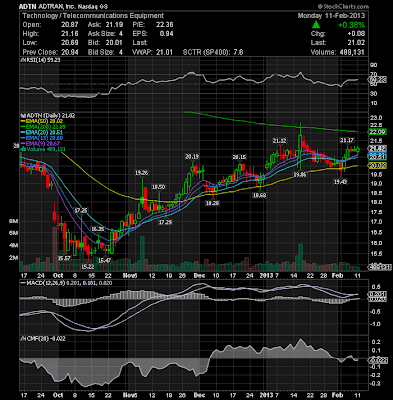Screen dimensions: 393x400
Task: Click the 21.17 price peak annotation
Action: 347,140
